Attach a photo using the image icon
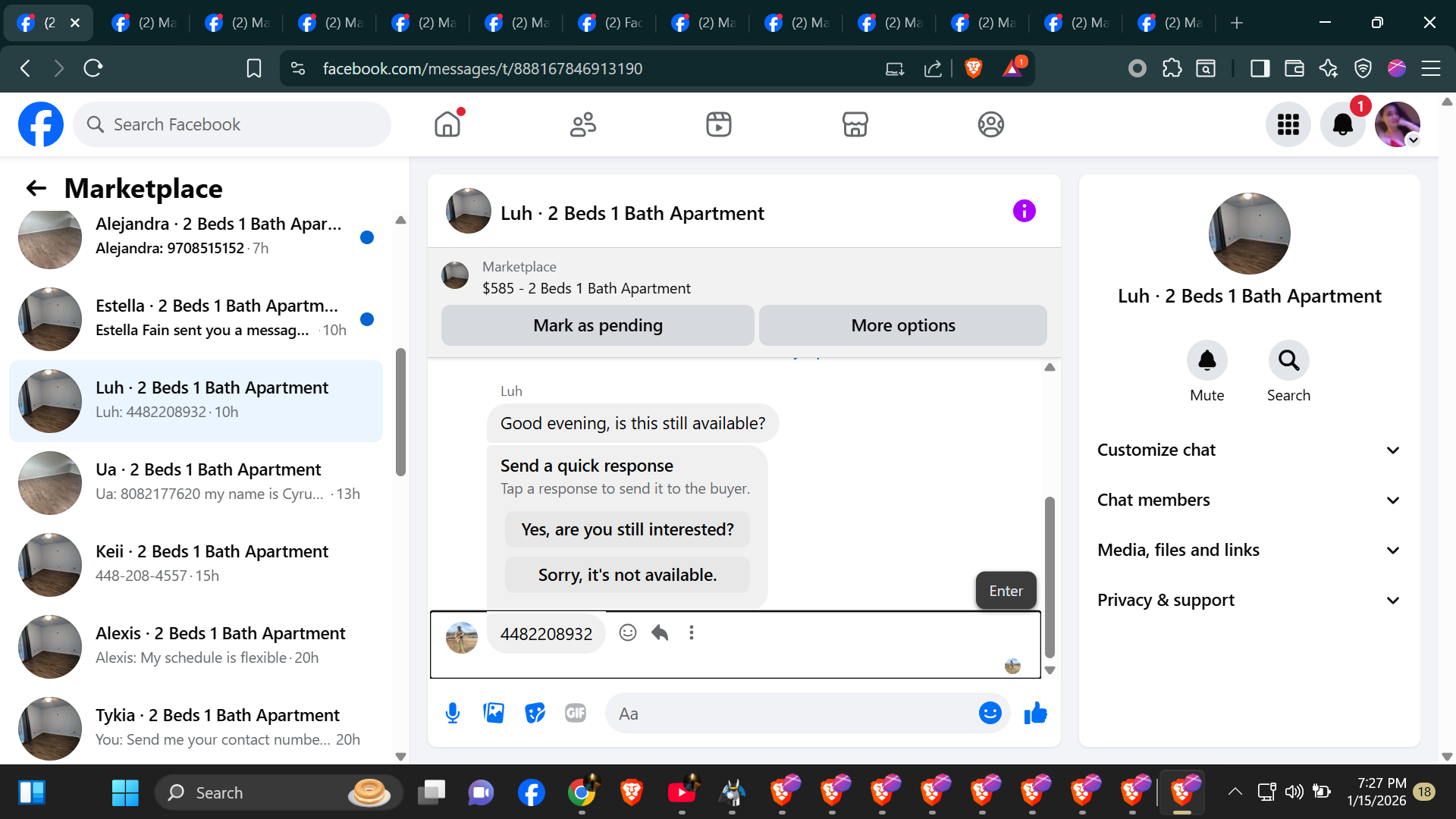The width and height of the screenshot is (1456, 819). 494,713
